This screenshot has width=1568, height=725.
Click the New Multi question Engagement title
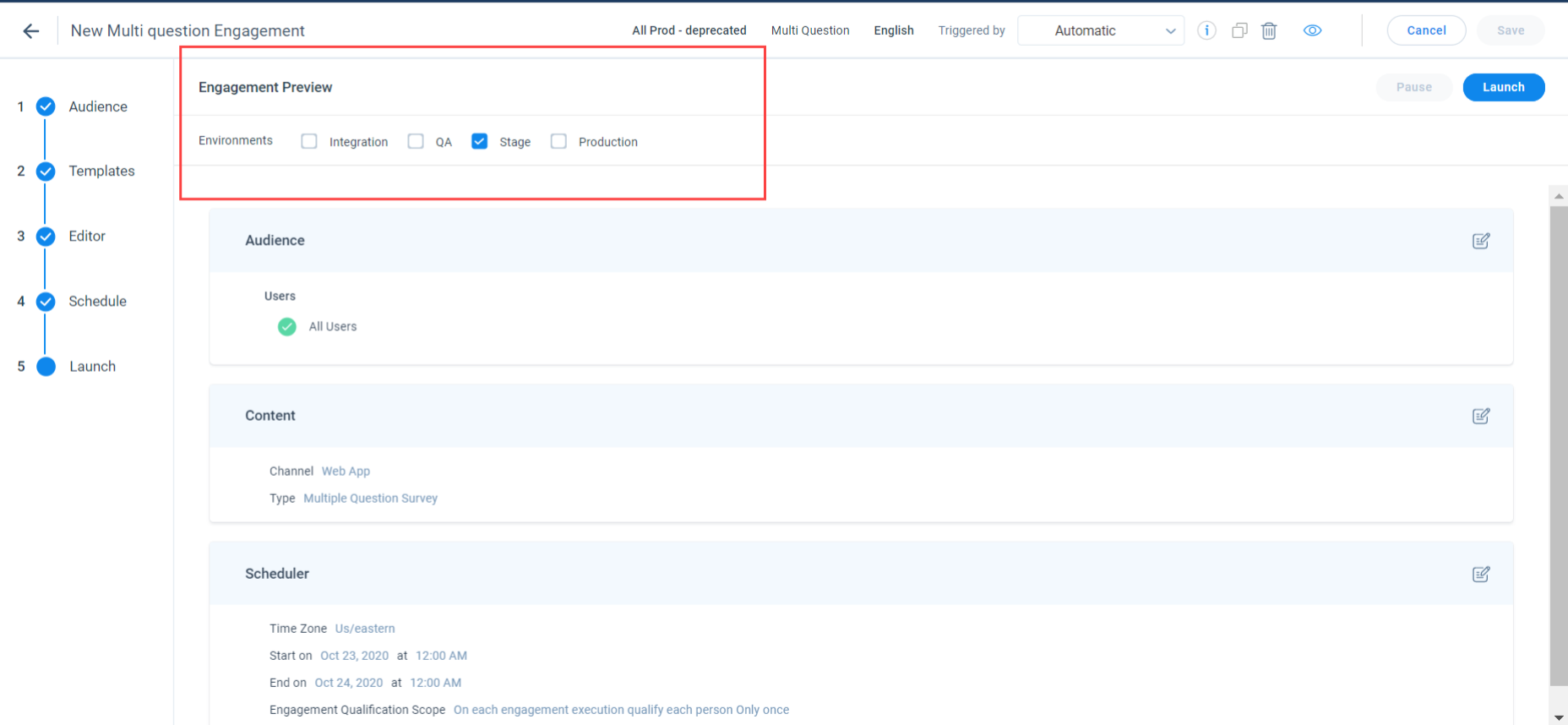(x=188, y=30)
